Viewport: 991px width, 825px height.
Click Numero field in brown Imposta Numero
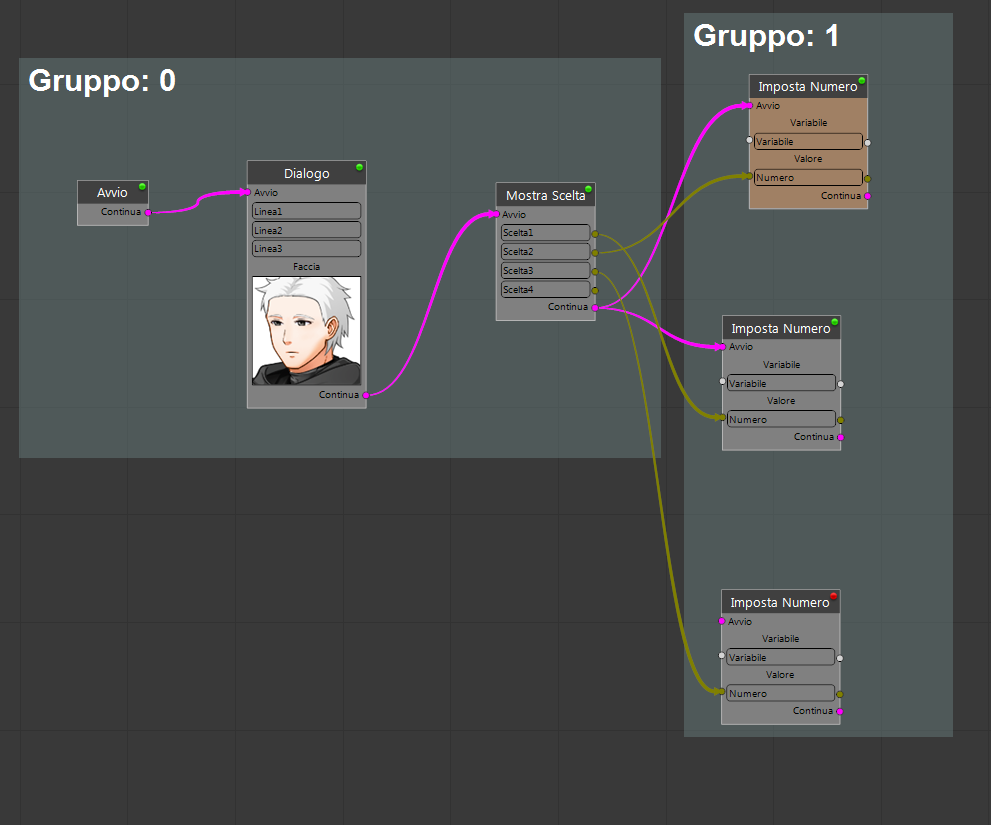click(x=808, y=178)
